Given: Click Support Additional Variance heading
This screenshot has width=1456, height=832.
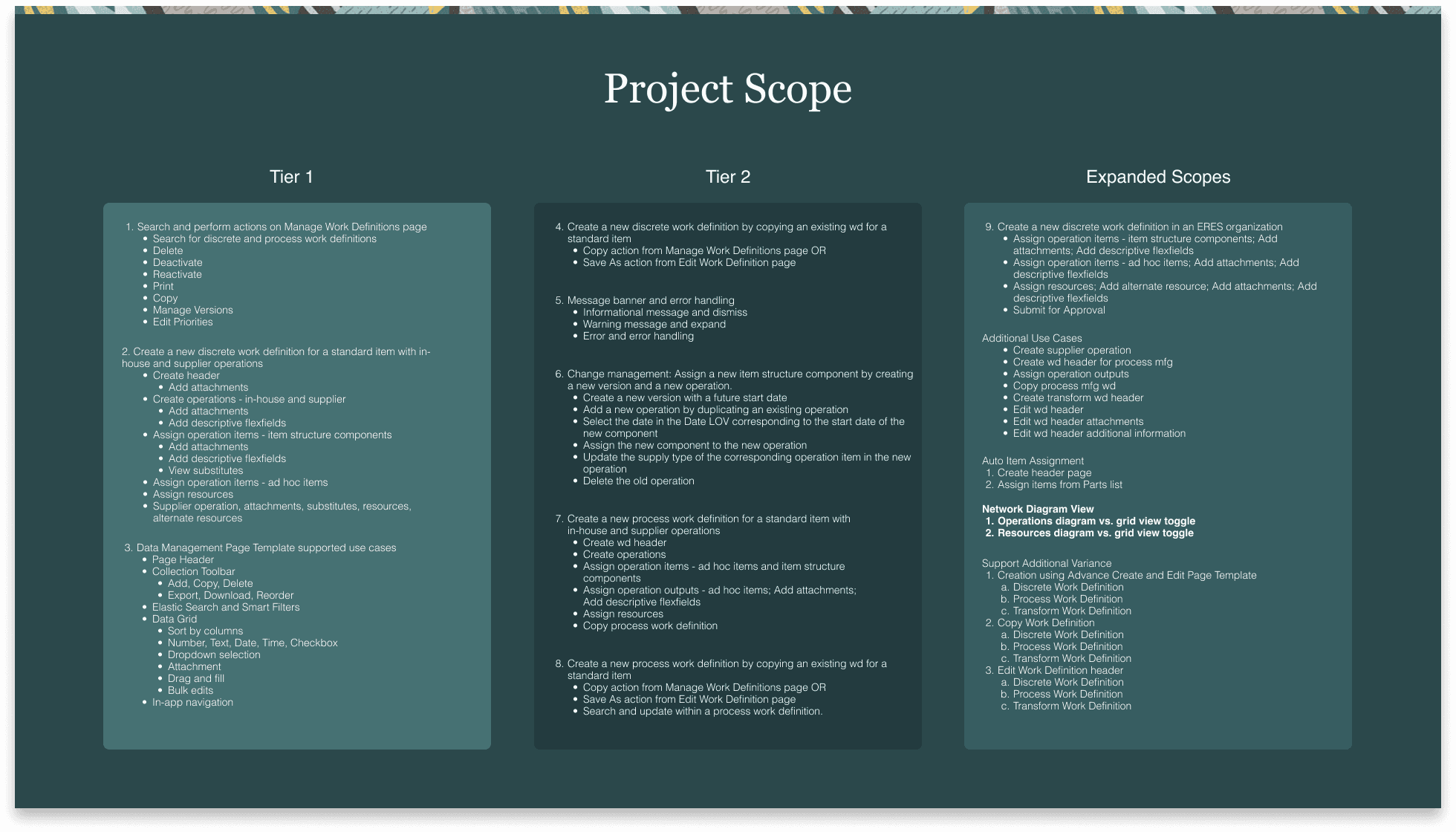Looking at the screenshot, I should [x=1046, y=563].
